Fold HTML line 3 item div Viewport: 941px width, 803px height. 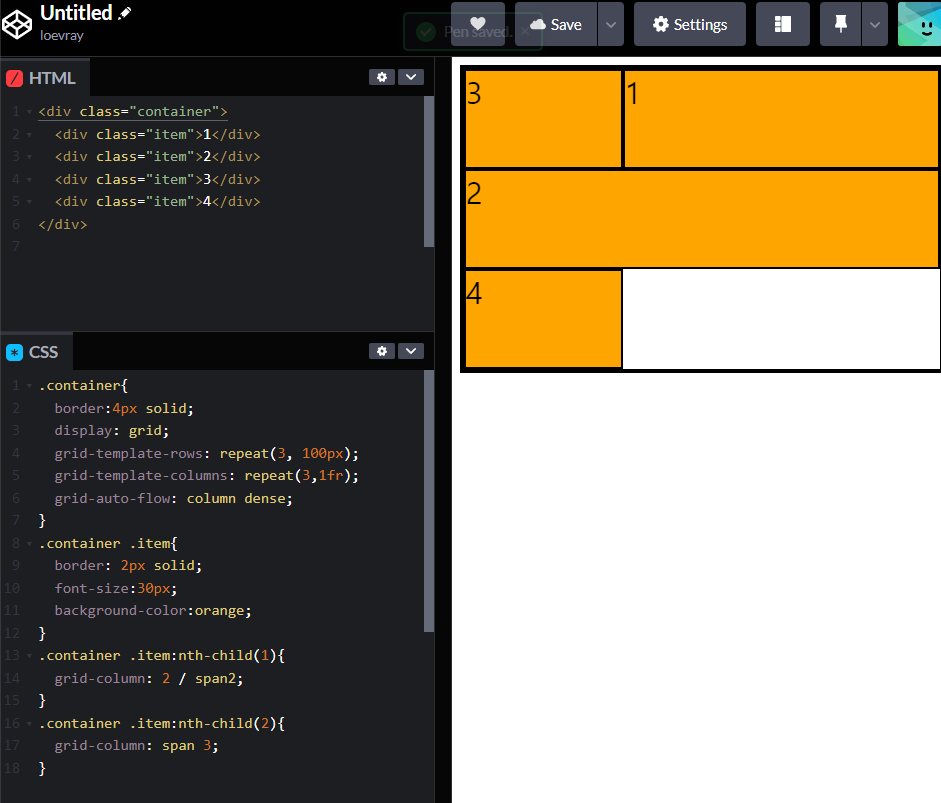pos(29,157)
